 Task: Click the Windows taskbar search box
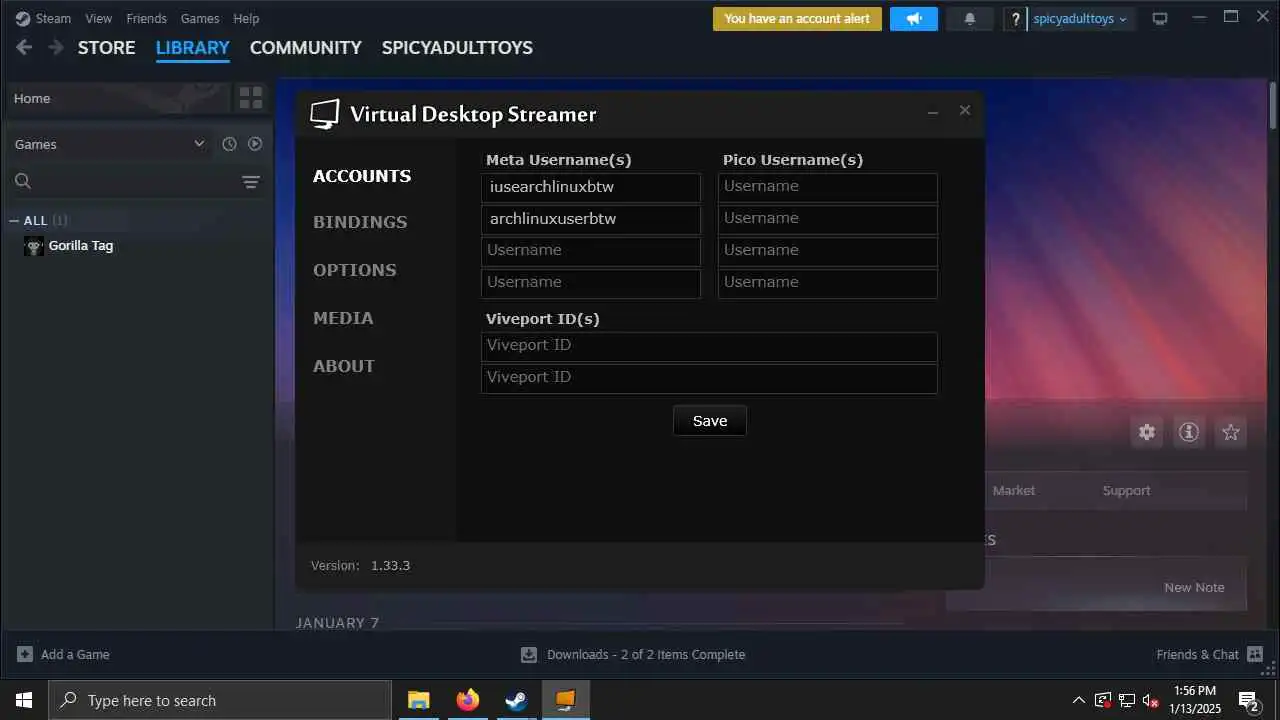[220, 700]
